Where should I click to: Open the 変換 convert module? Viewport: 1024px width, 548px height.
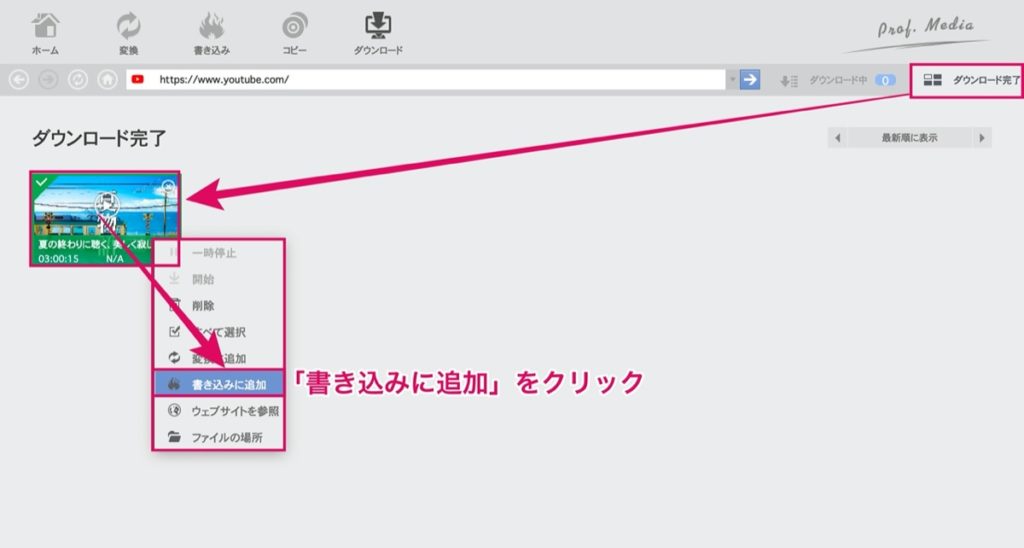tap(128, 34)
